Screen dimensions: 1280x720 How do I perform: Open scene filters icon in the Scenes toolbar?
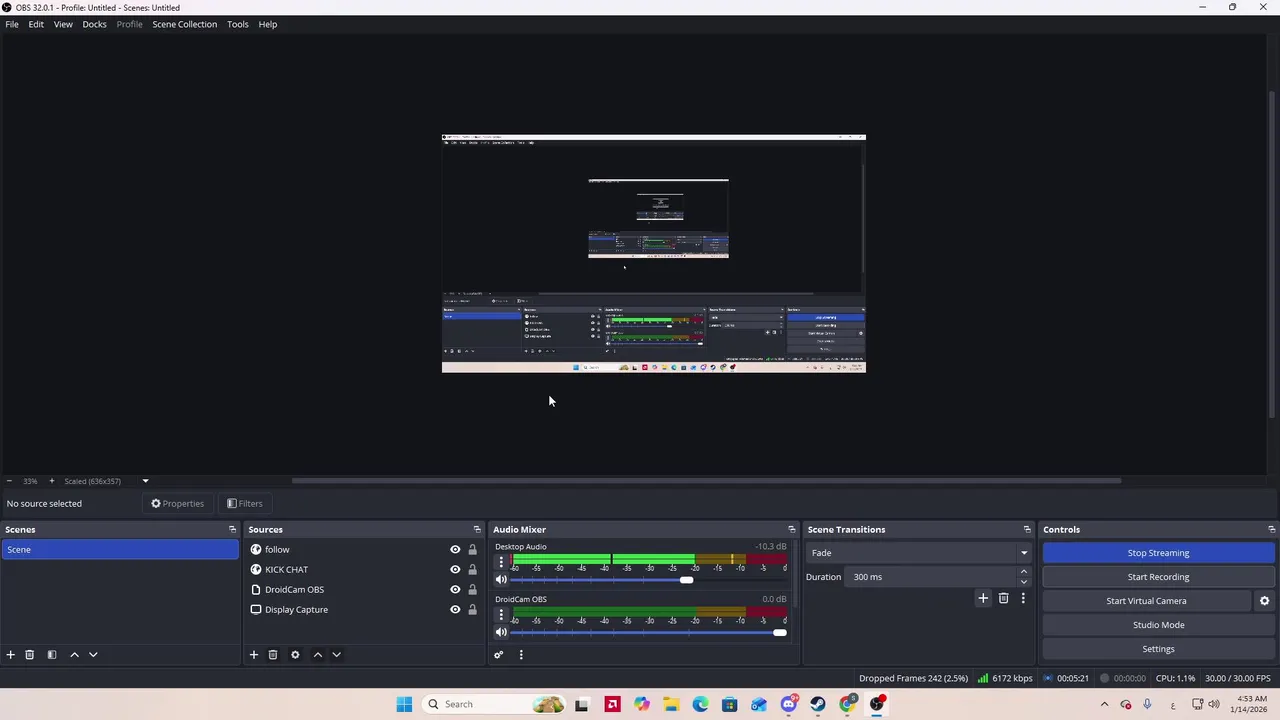click(52, 655)
